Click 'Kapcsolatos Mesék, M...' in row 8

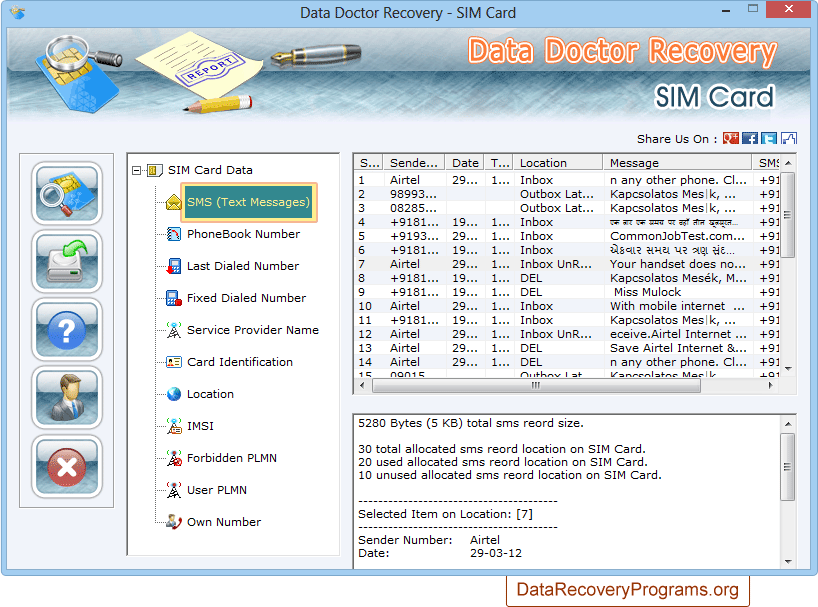coord(678,278)
